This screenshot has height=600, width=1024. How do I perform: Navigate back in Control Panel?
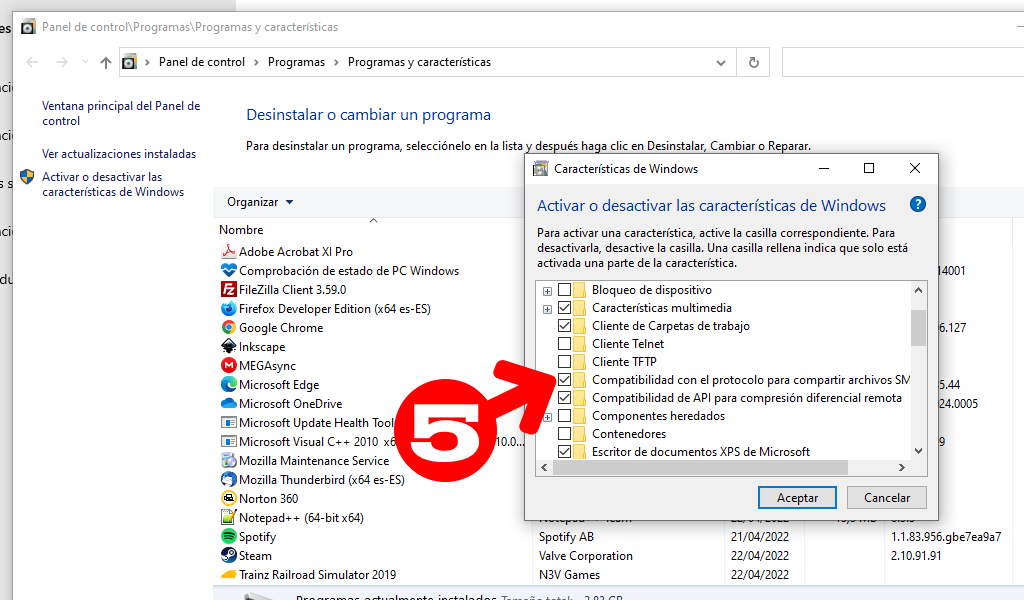coord(32,62)
